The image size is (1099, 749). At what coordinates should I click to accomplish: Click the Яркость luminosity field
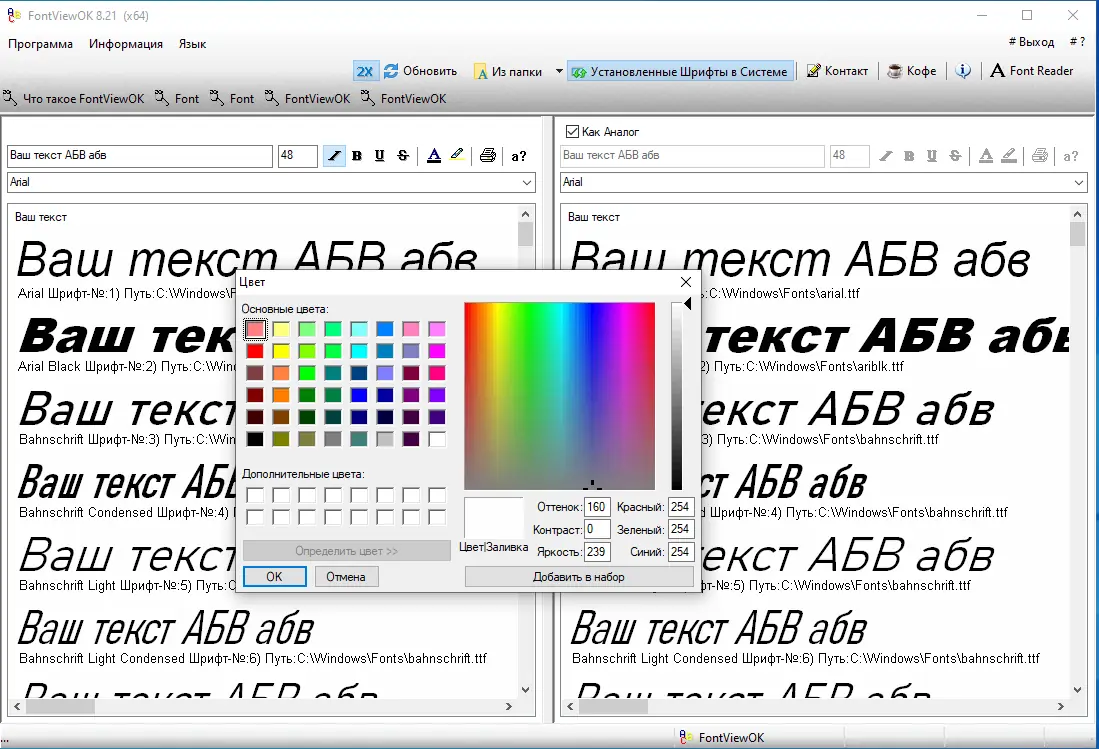596,551
